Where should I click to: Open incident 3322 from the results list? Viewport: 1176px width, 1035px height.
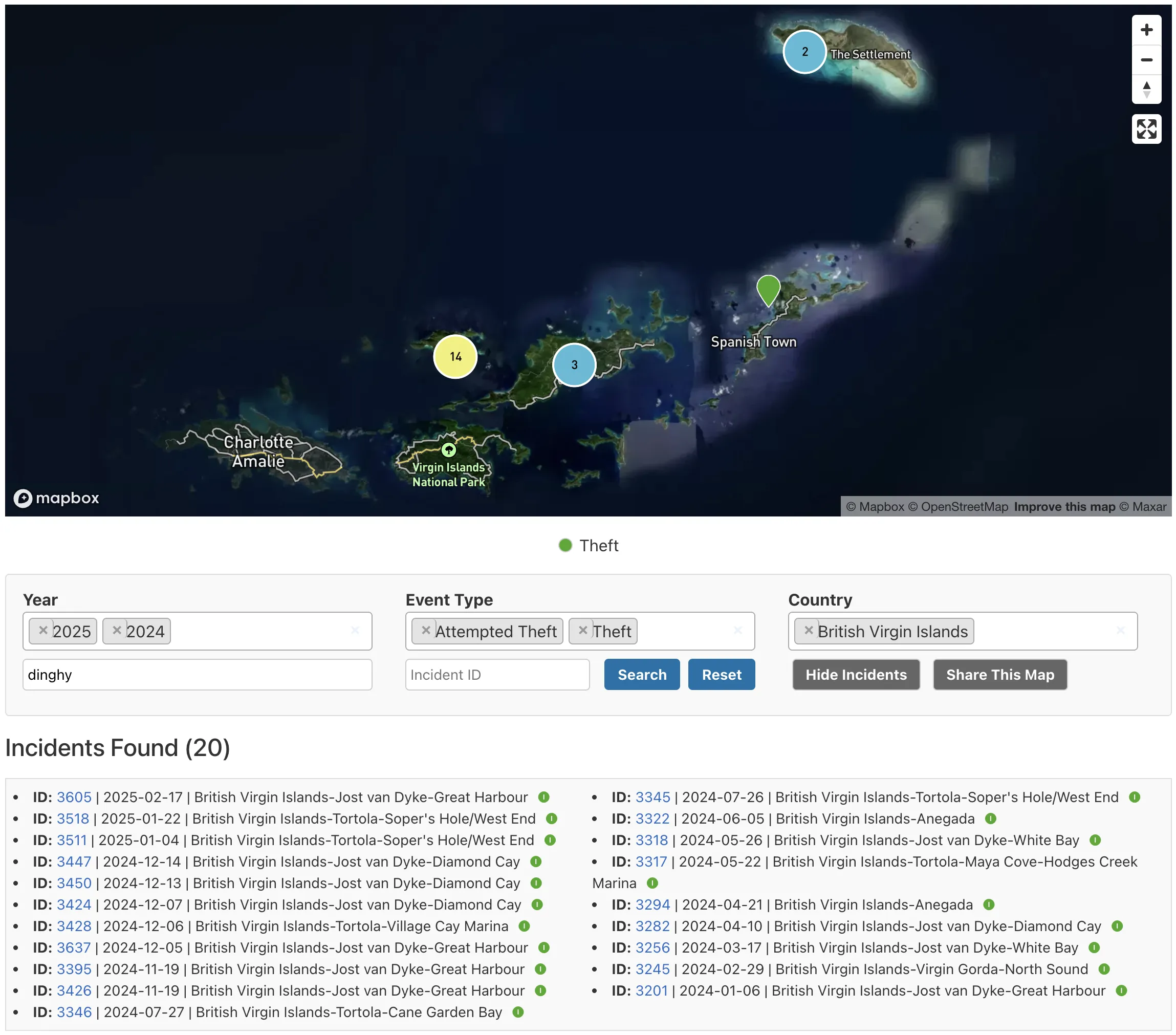(652, 818)
